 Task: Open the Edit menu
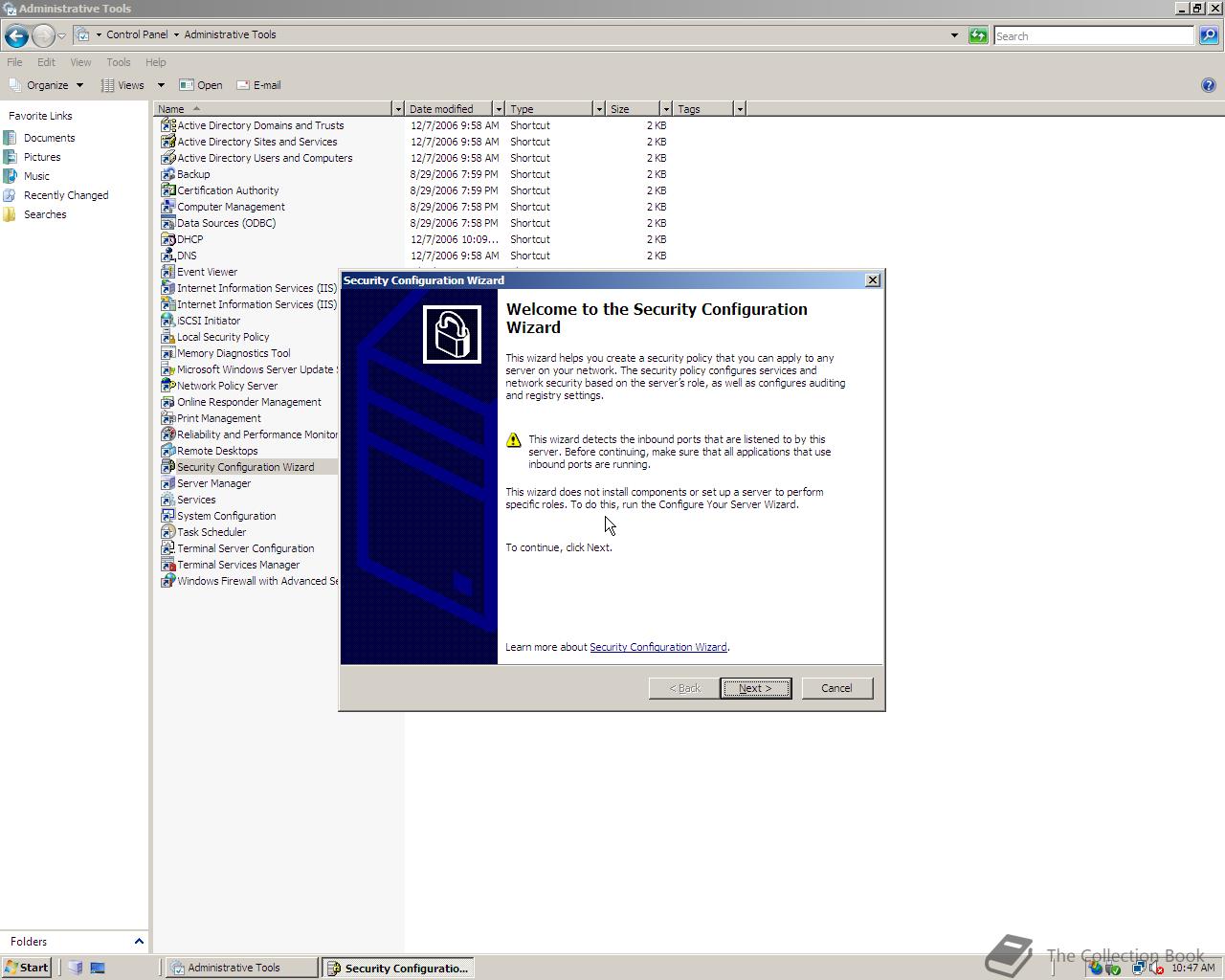tap(46, 62)
